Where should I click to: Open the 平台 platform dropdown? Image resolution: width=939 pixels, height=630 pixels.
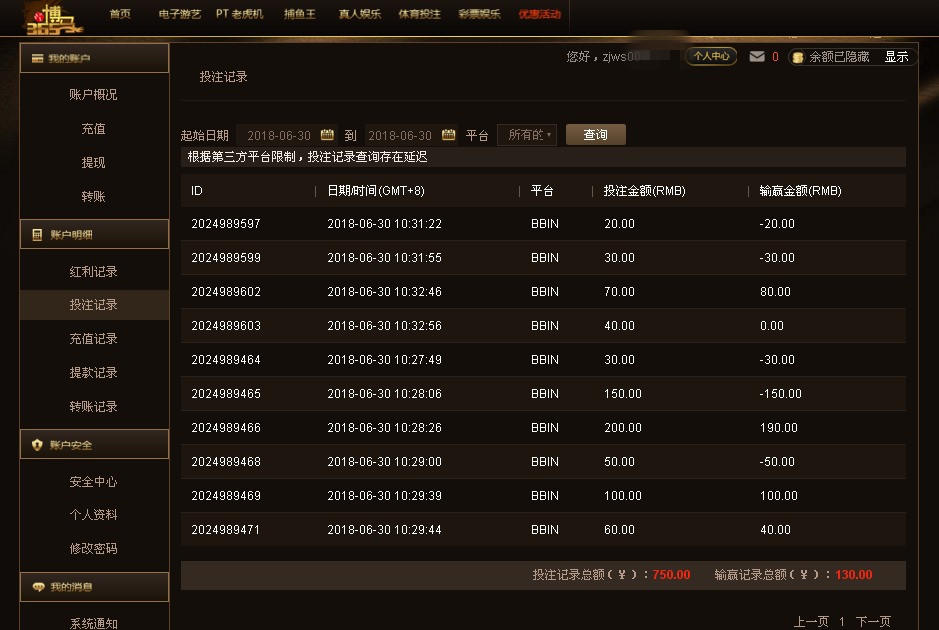526,135
